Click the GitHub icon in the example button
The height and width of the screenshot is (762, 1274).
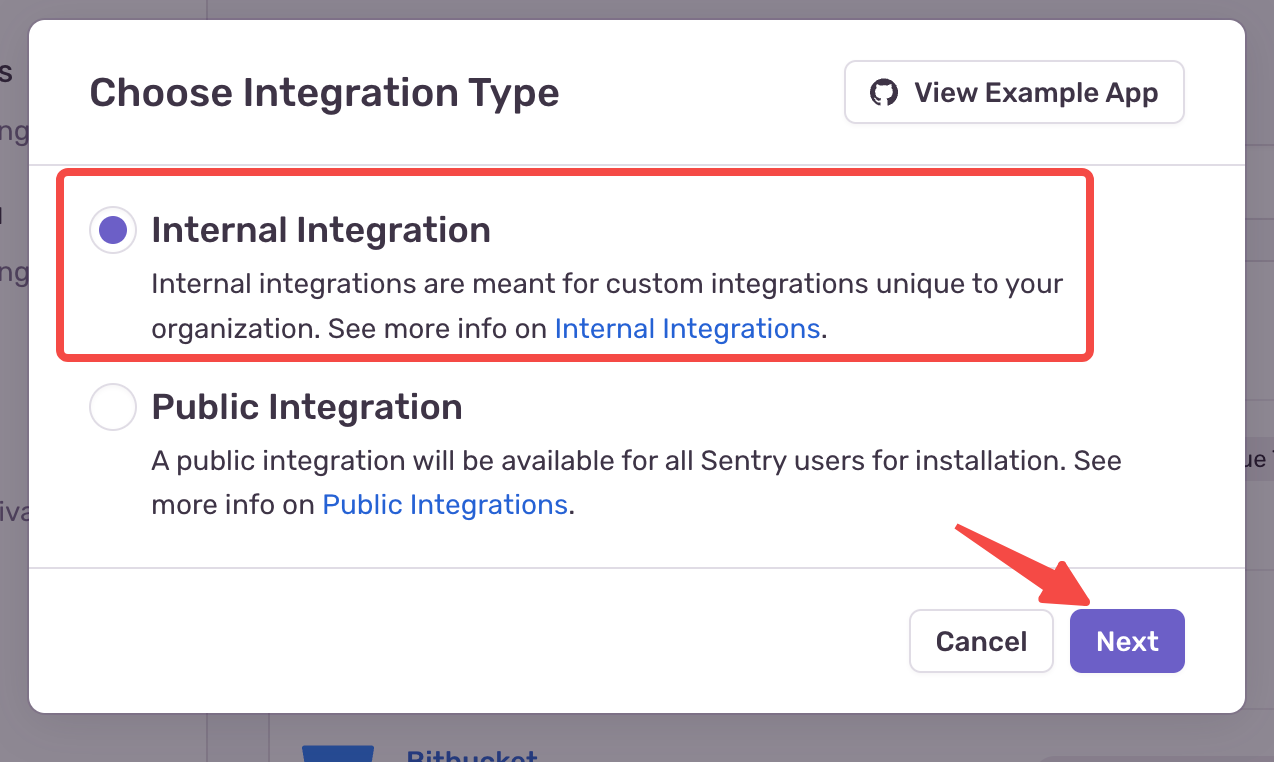click(x=883, y=93)
